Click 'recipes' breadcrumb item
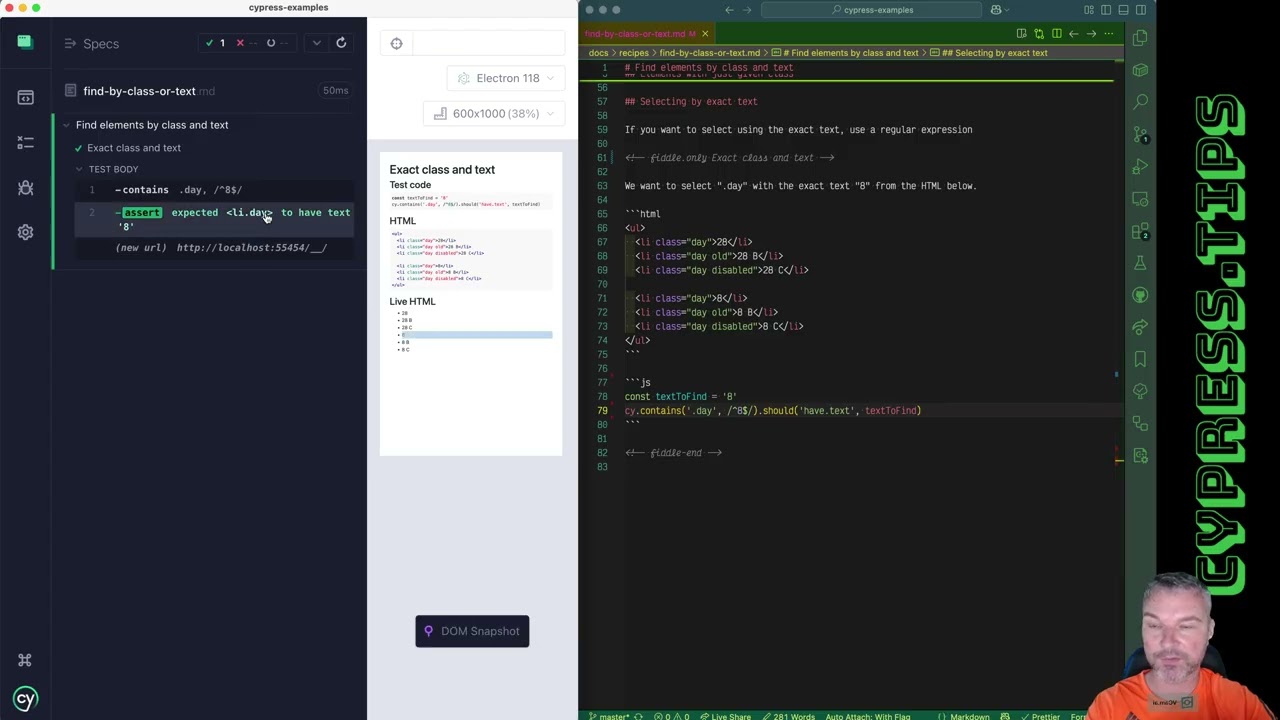The height and width of the screenshot is (720, 1280). click(x=633, y=53)
